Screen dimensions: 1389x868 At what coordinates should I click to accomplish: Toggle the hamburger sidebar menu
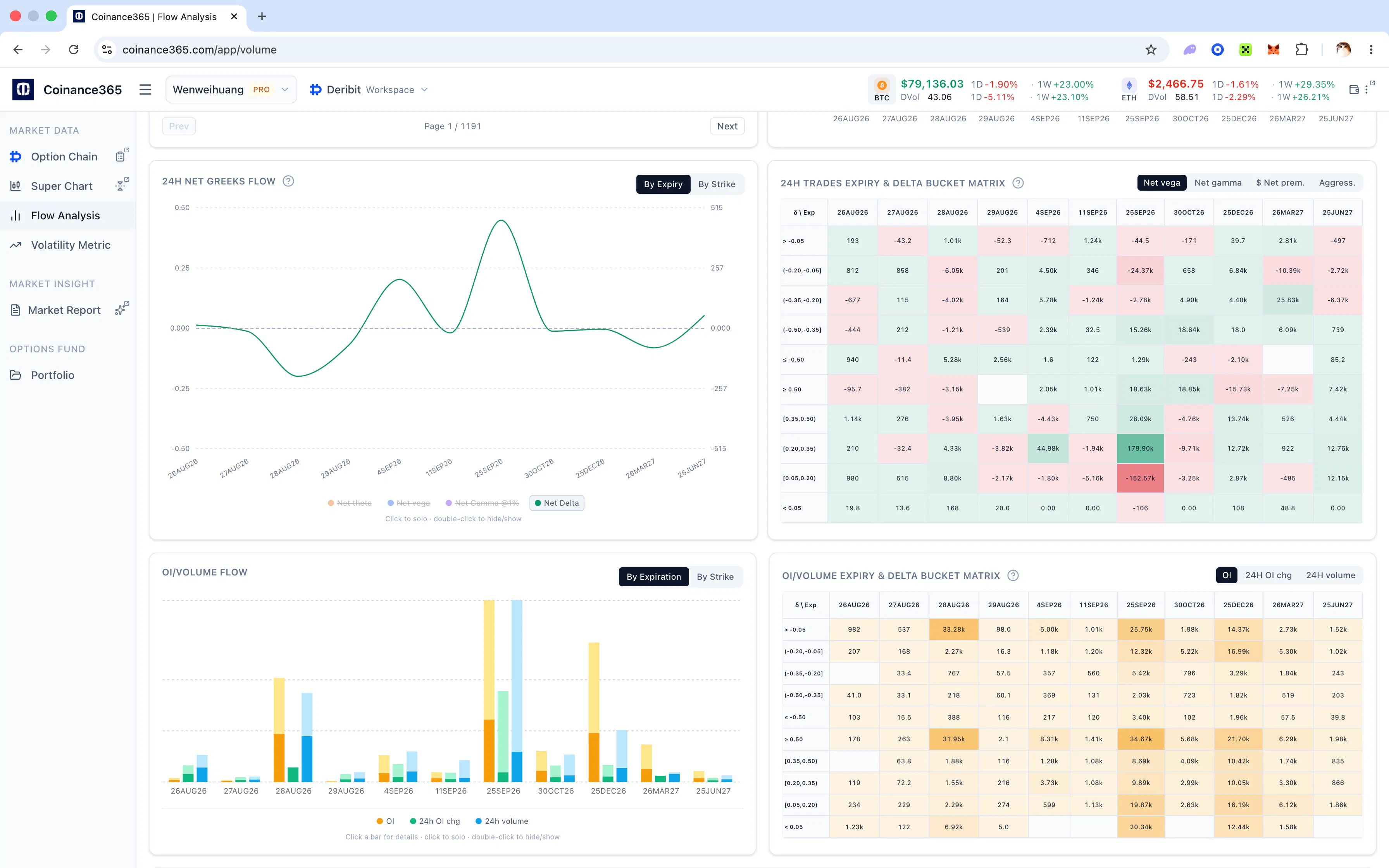click(145, 90)
